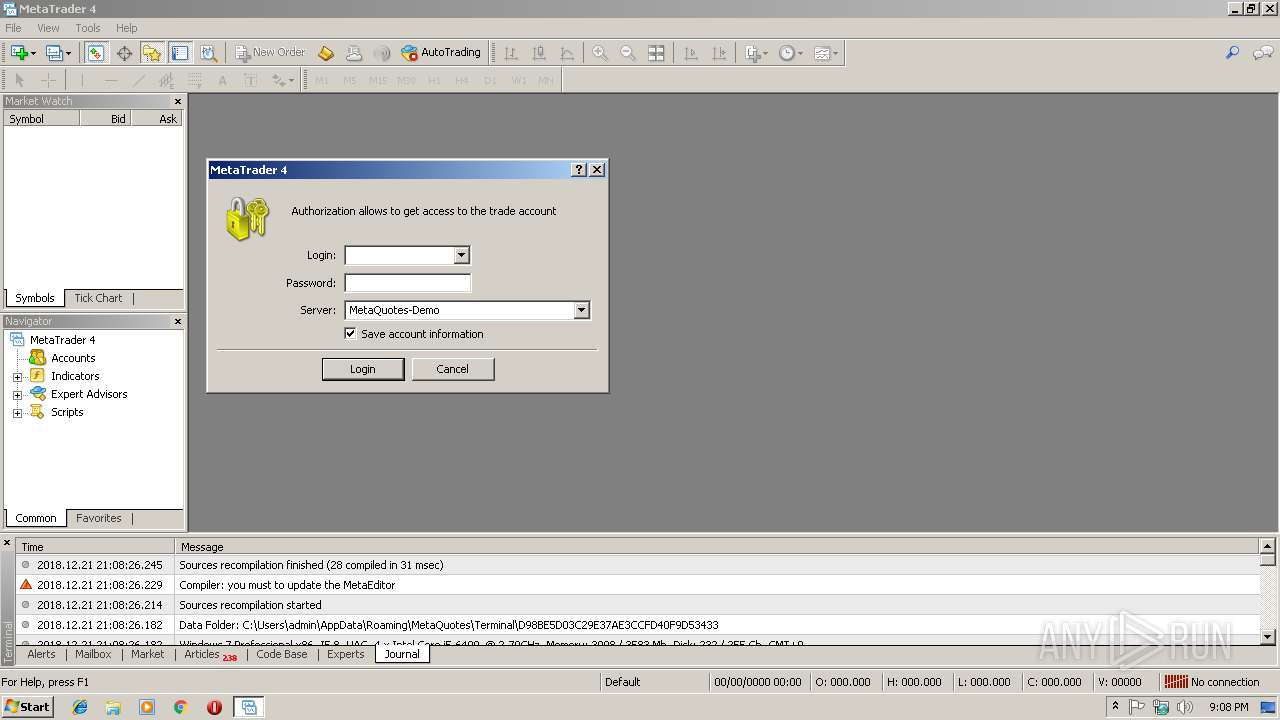Viewport: 1280px width, 720px height.
Task: Open the Indicators list toolbar dropdown
Action: 756,53
